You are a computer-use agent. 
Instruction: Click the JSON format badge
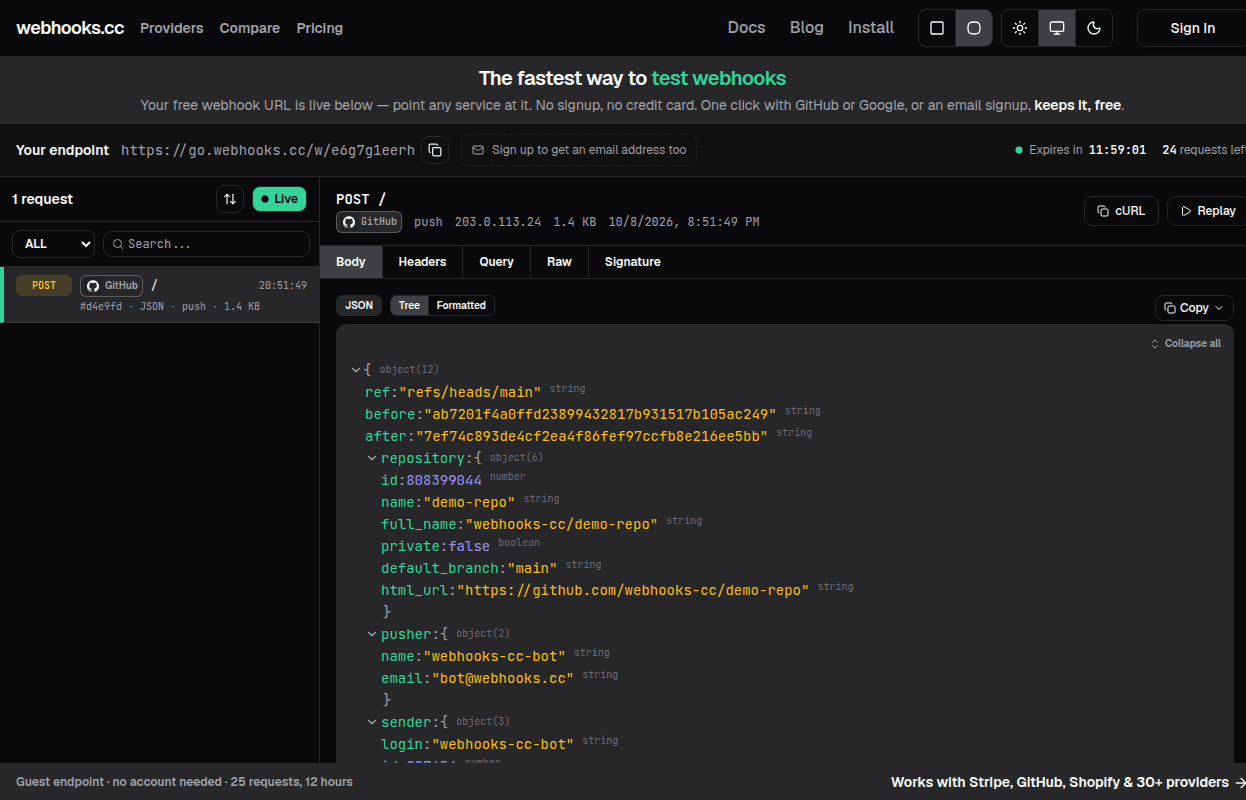click(x=359, y=306)
